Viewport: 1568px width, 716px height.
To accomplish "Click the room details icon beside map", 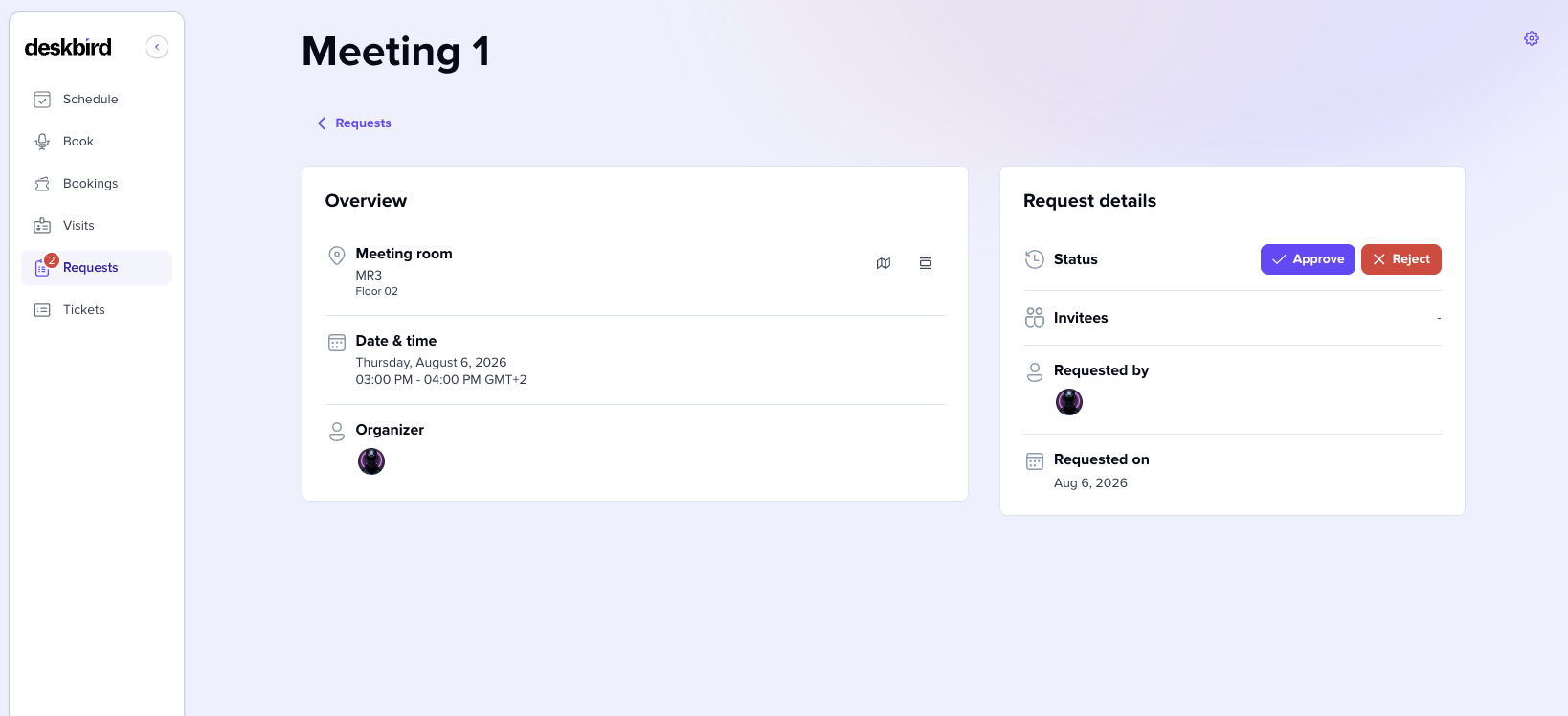I will point(926,263).
